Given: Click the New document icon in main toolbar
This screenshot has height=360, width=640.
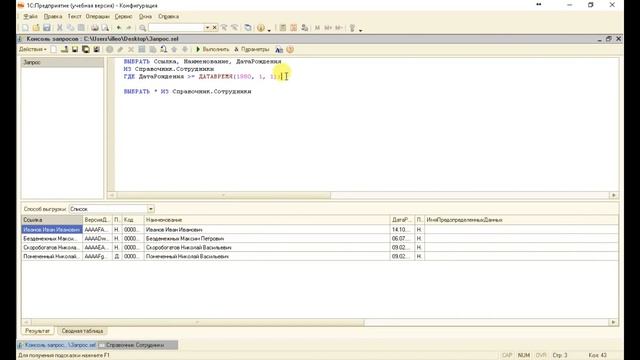Looking at the screenshot, I should pyautogui.click(x=25, y=28).
